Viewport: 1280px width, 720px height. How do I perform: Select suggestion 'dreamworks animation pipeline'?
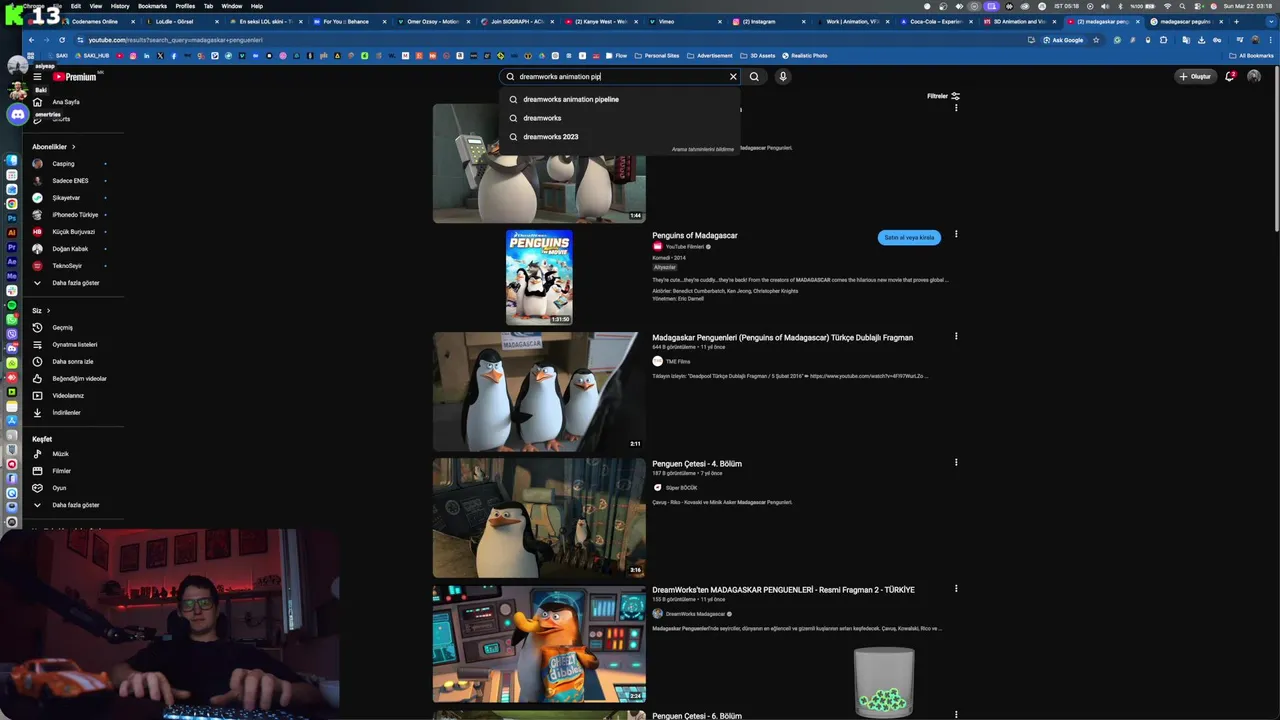pyautogui.click(x=620, y=99)
